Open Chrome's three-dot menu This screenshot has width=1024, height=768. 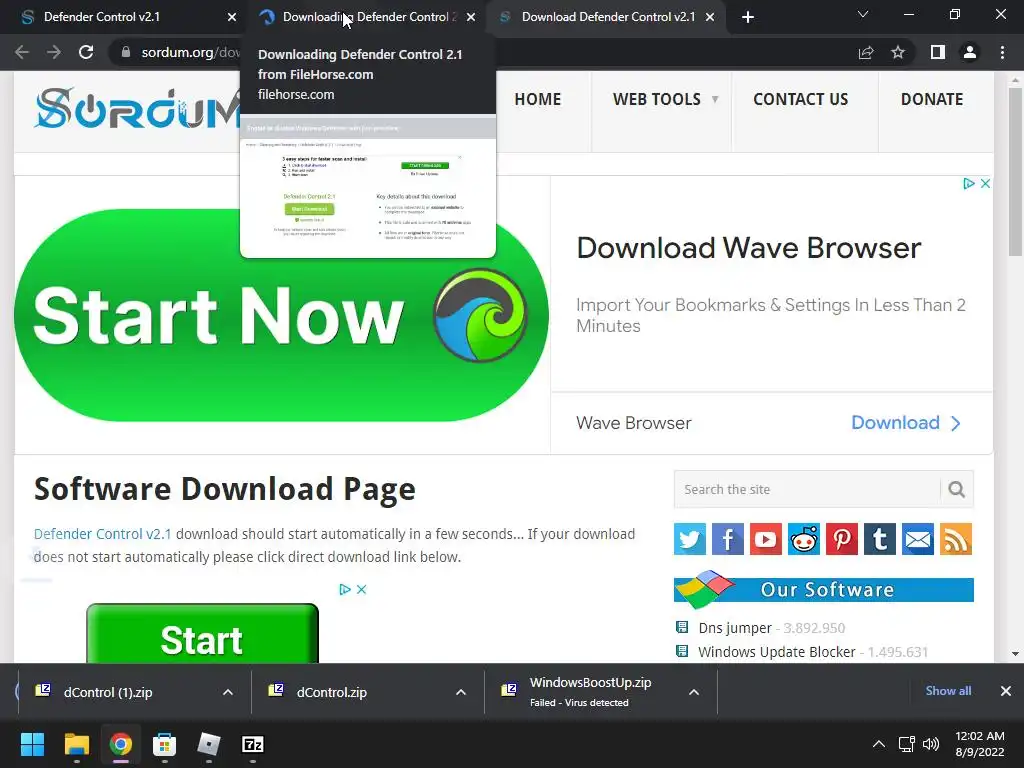[x=1002, y=52]
